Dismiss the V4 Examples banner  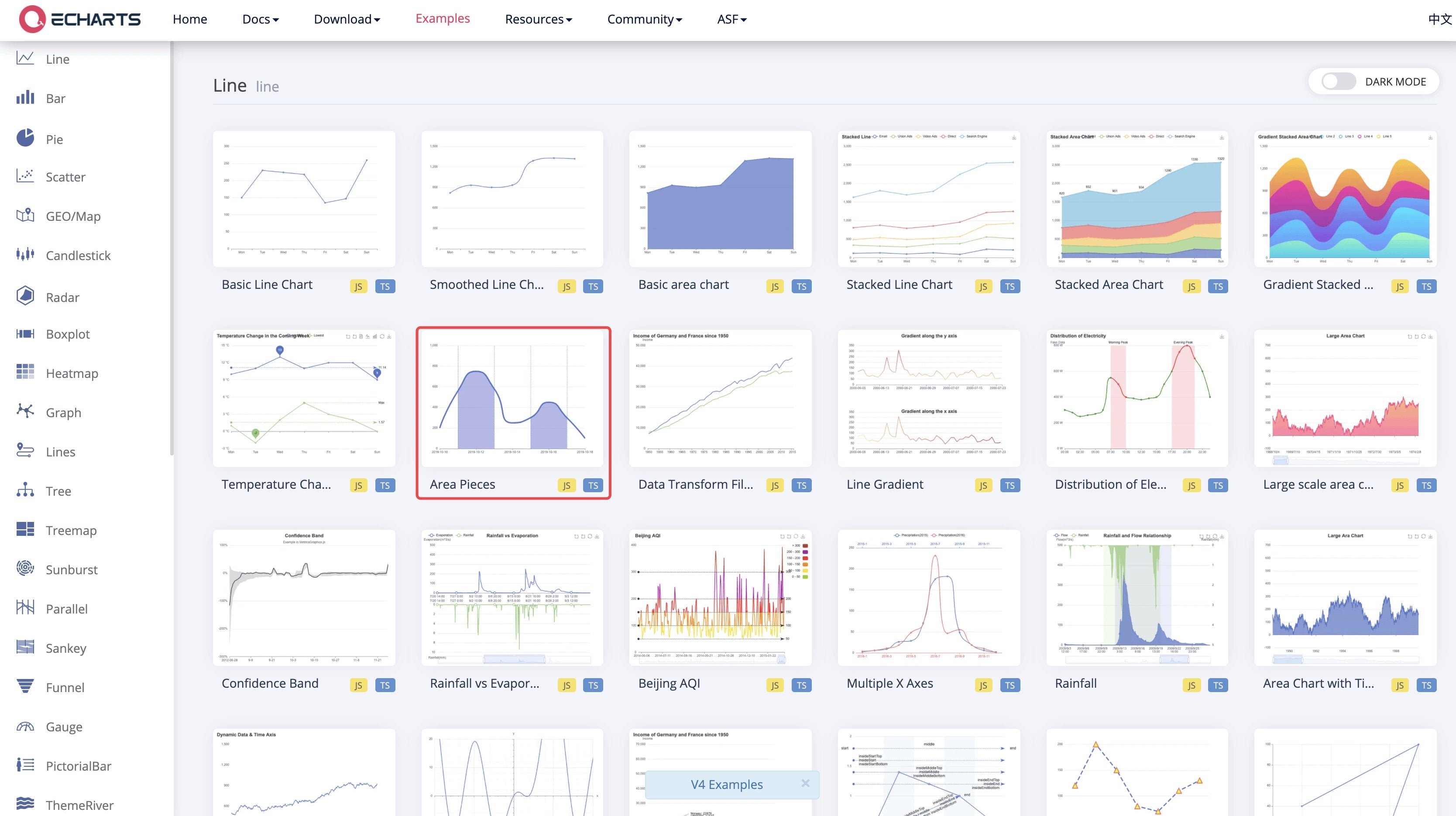805,783
